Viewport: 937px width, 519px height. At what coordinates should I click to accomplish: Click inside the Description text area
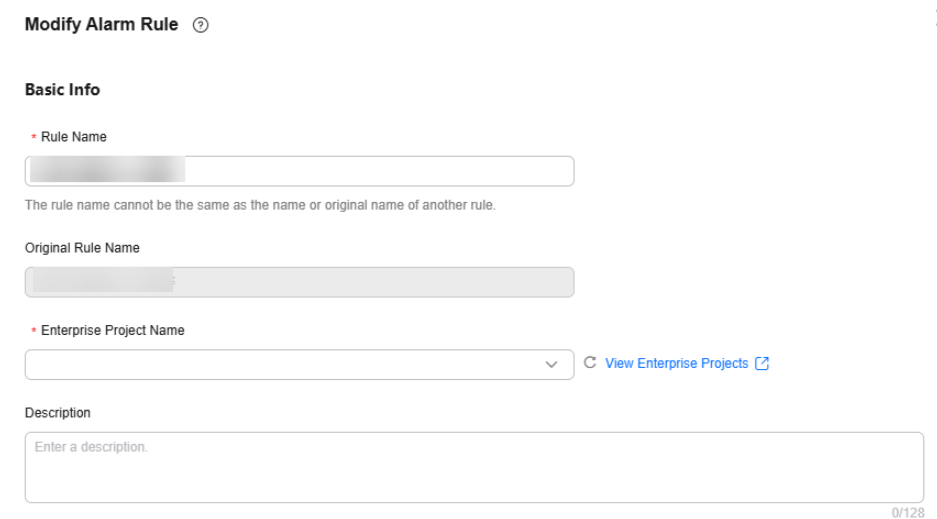click(x=474, y=467)
